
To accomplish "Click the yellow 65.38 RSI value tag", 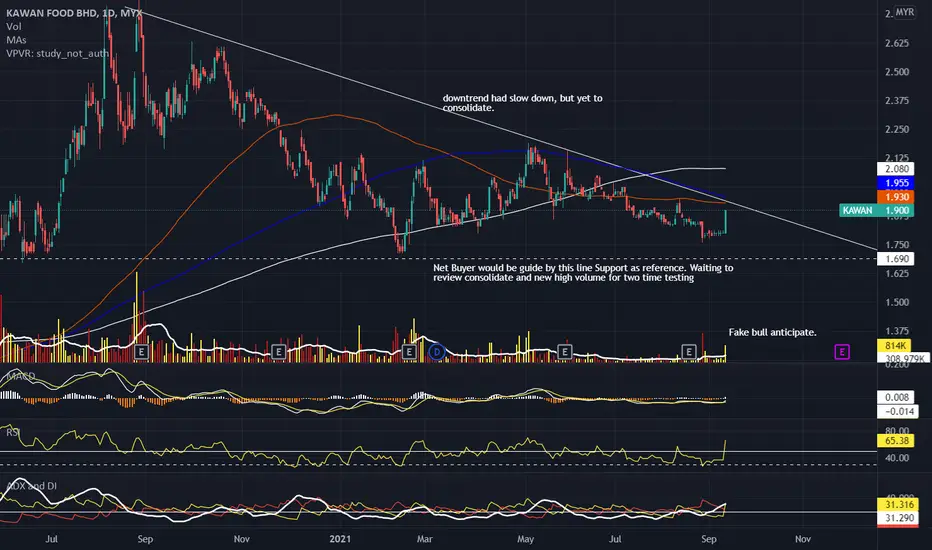I will [896, 441].
